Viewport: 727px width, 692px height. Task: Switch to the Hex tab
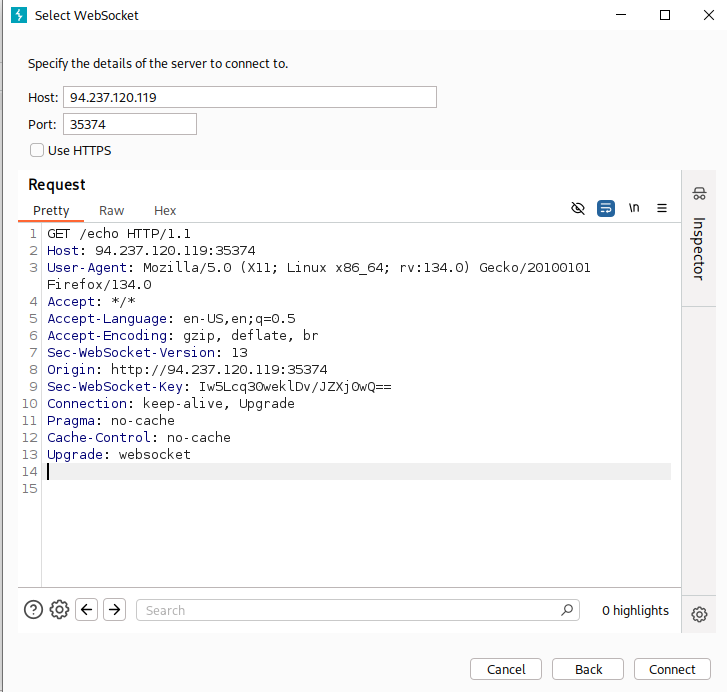[165, 211]
